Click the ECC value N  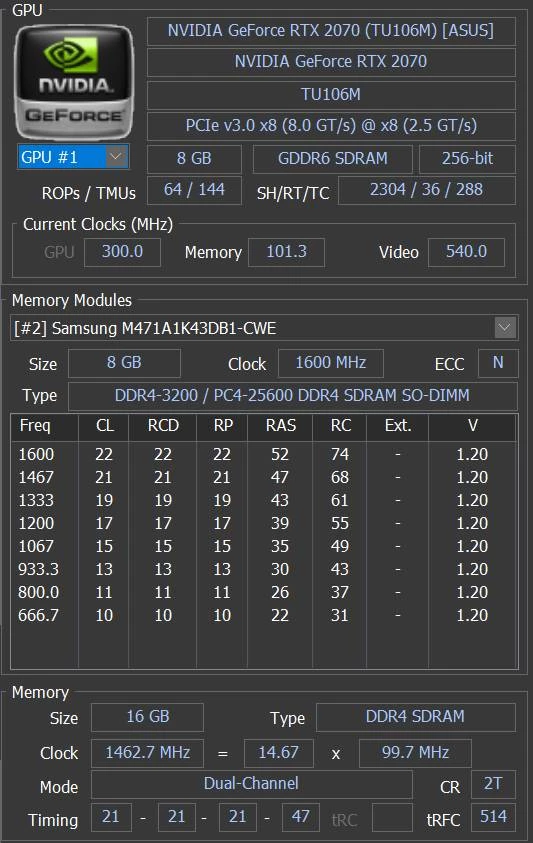[x=498, y=363]
